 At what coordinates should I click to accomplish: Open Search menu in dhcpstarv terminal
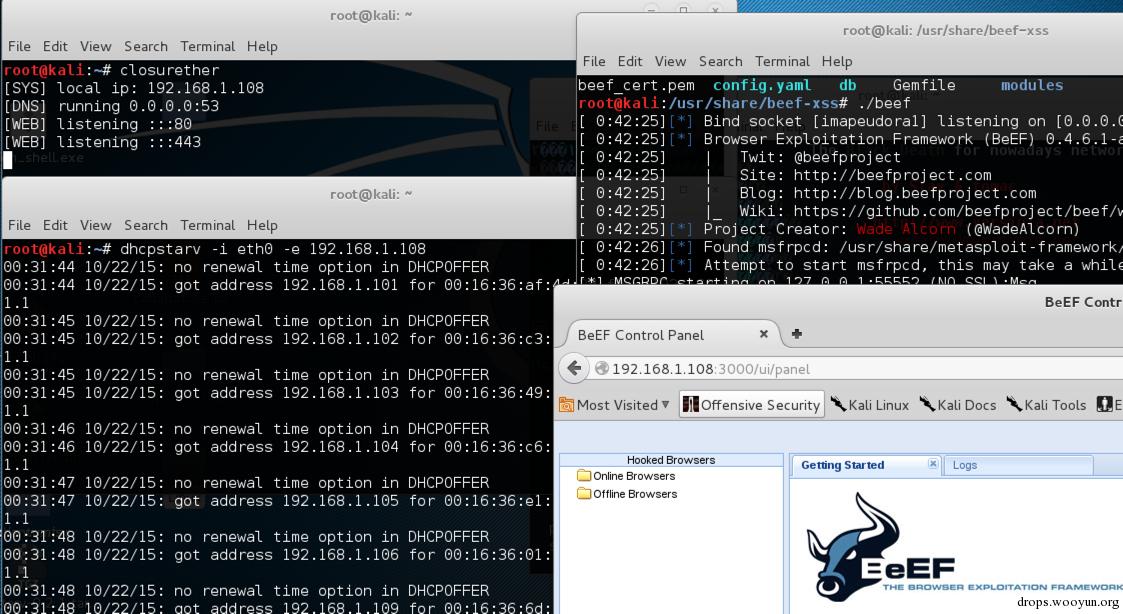tap(145, 226)
